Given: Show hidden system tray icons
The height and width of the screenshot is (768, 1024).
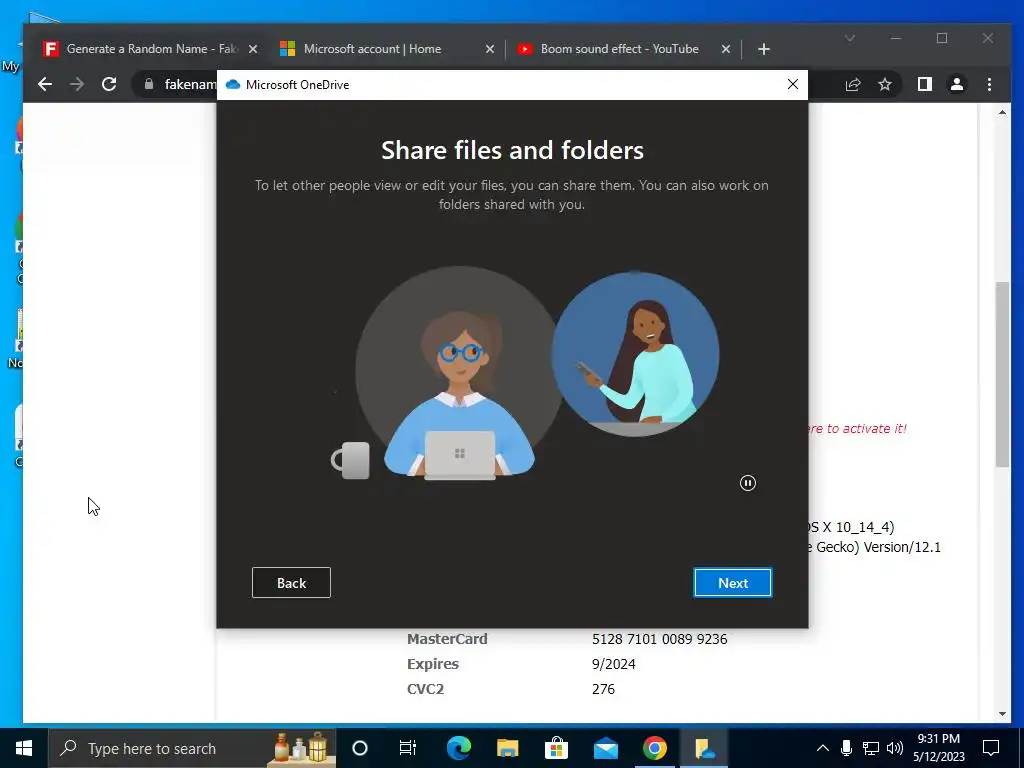Looking at the screenshot, I should (823, 748).
